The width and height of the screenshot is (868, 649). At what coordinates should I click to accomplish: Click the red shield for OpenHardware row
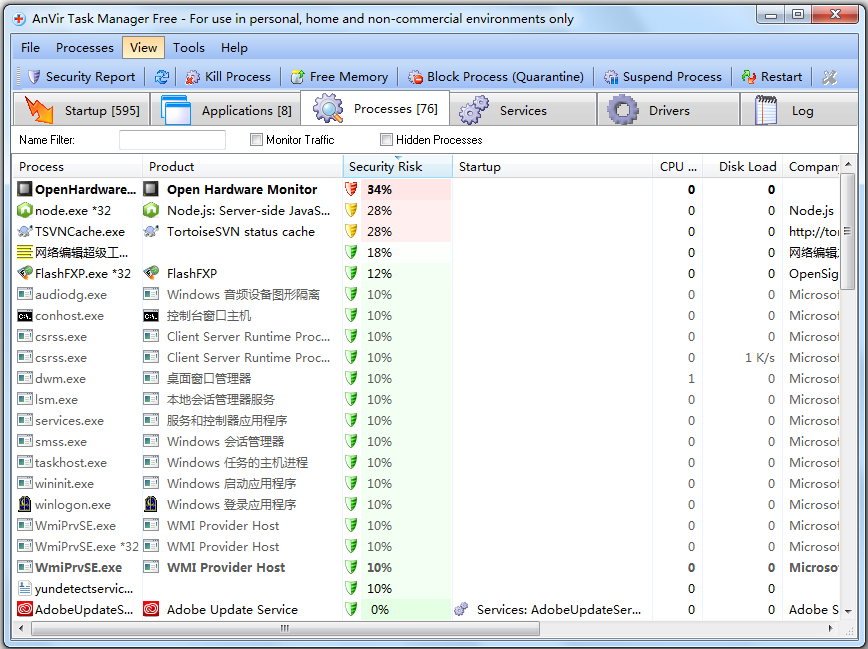point(351,189)
